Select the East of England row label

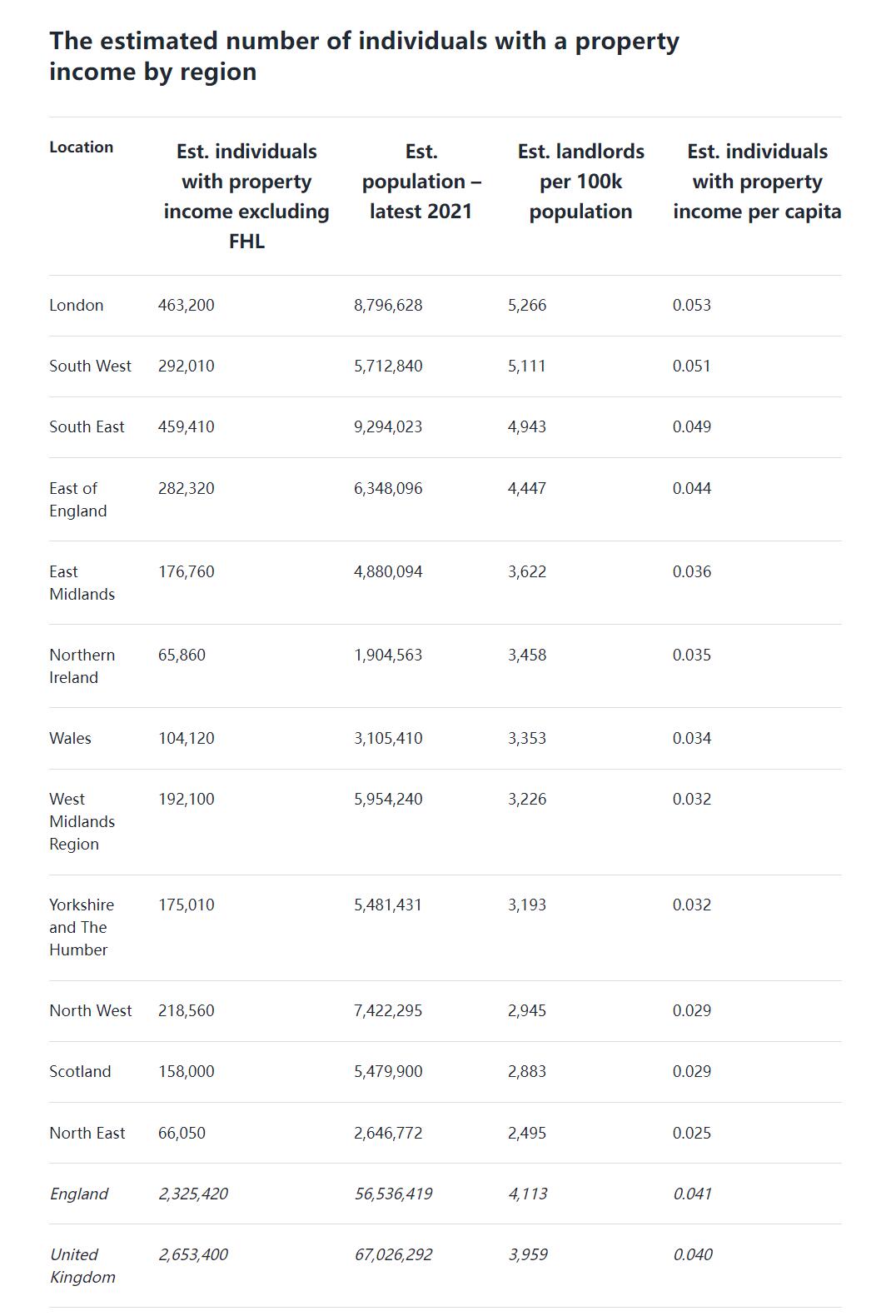tap(77, 500)
